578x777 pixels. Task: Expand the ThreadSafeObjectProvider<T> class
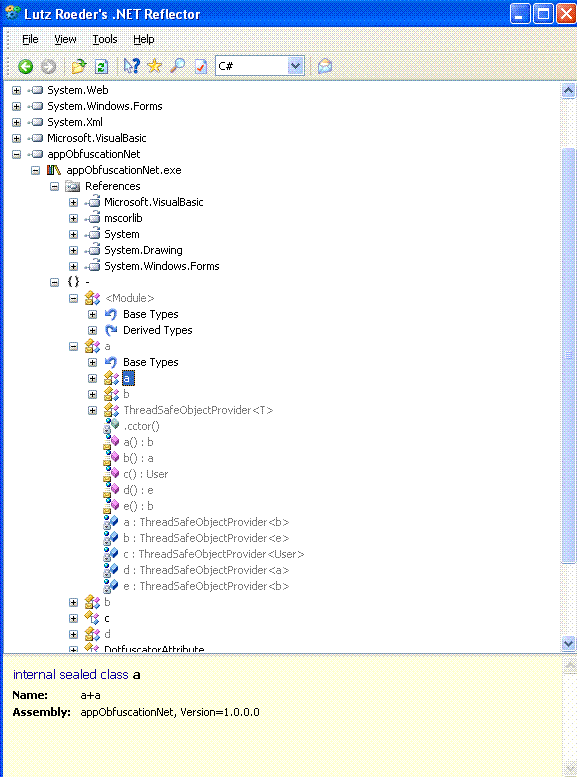[93, 410]
